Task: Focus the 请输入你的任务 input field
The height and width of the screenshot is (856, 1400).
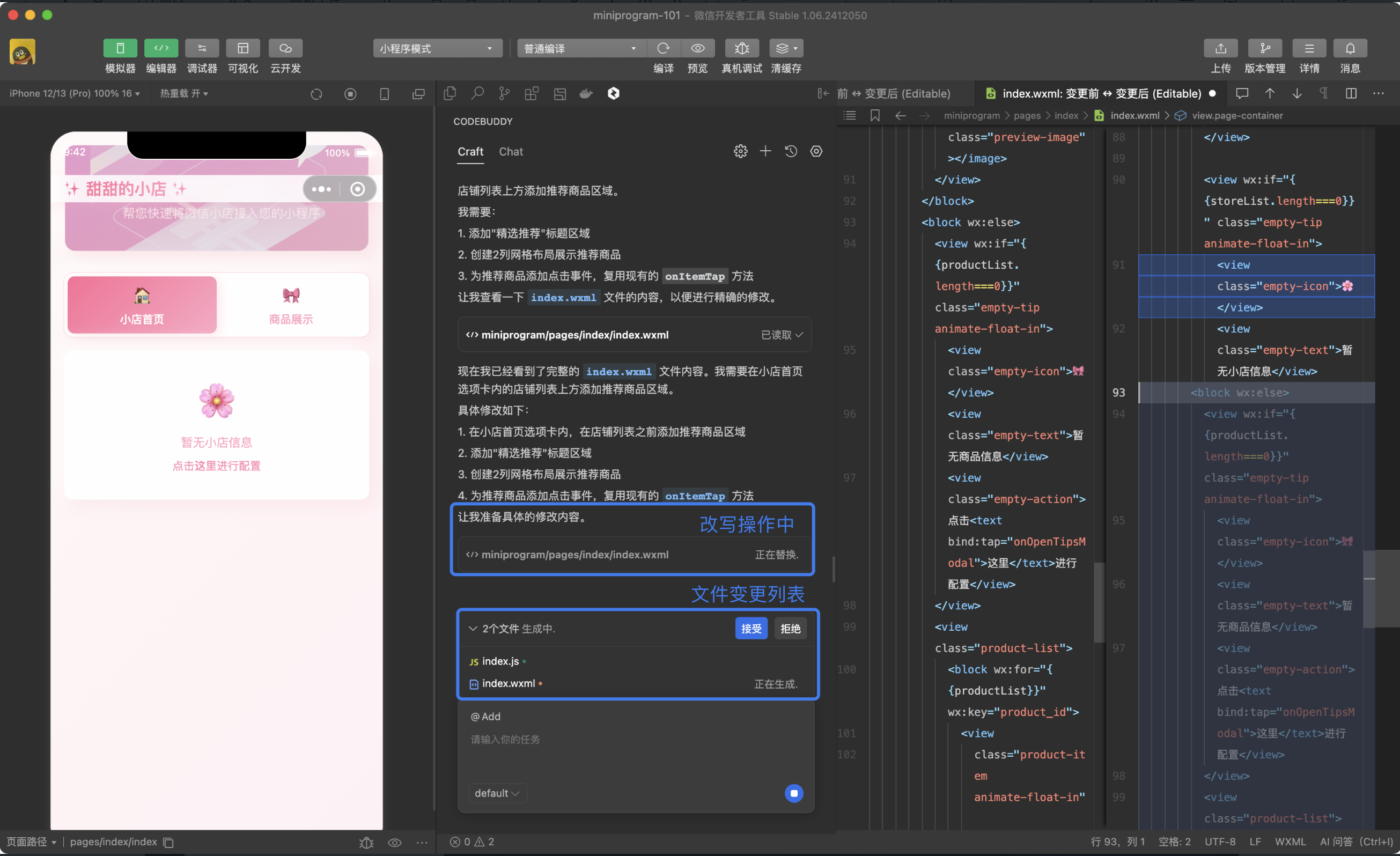Action: (635, 740)
